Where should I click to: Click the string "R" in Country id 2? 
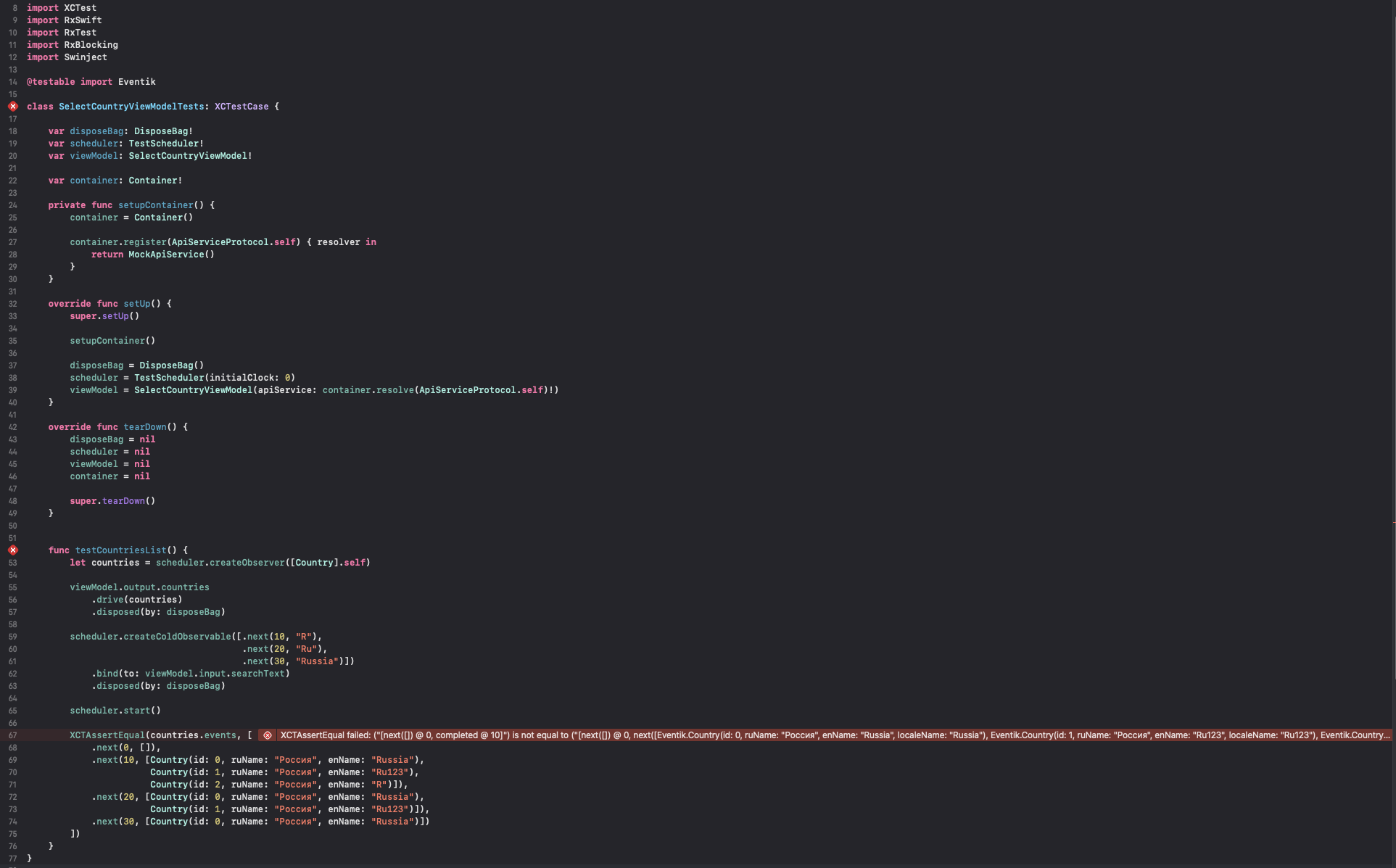point(379,785)
